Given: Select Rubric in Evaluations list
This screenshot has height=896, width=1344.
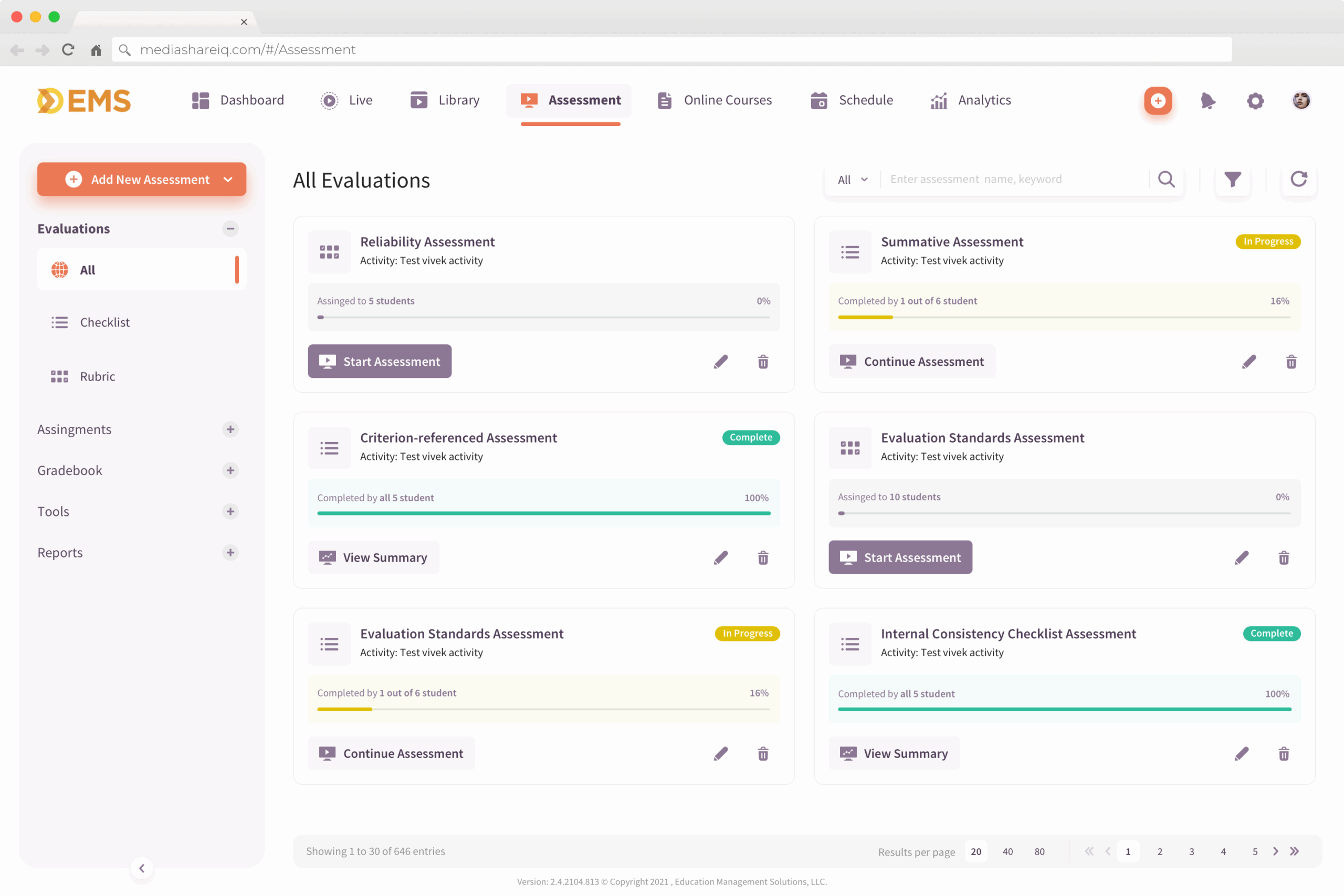Looking at the screenshot, I should (x=97, y=376).
